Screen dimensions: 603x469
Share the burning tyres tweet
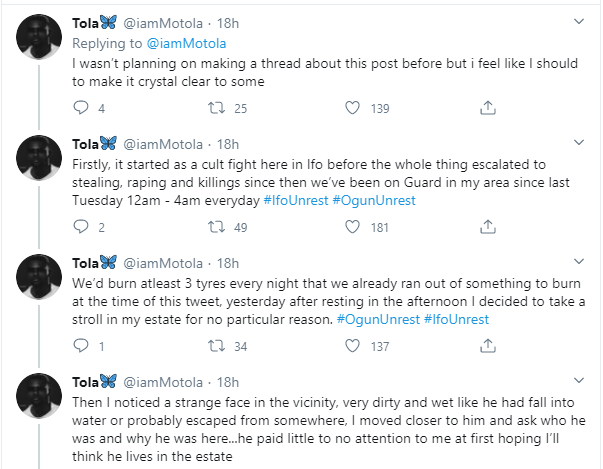(x=487, y=347)
